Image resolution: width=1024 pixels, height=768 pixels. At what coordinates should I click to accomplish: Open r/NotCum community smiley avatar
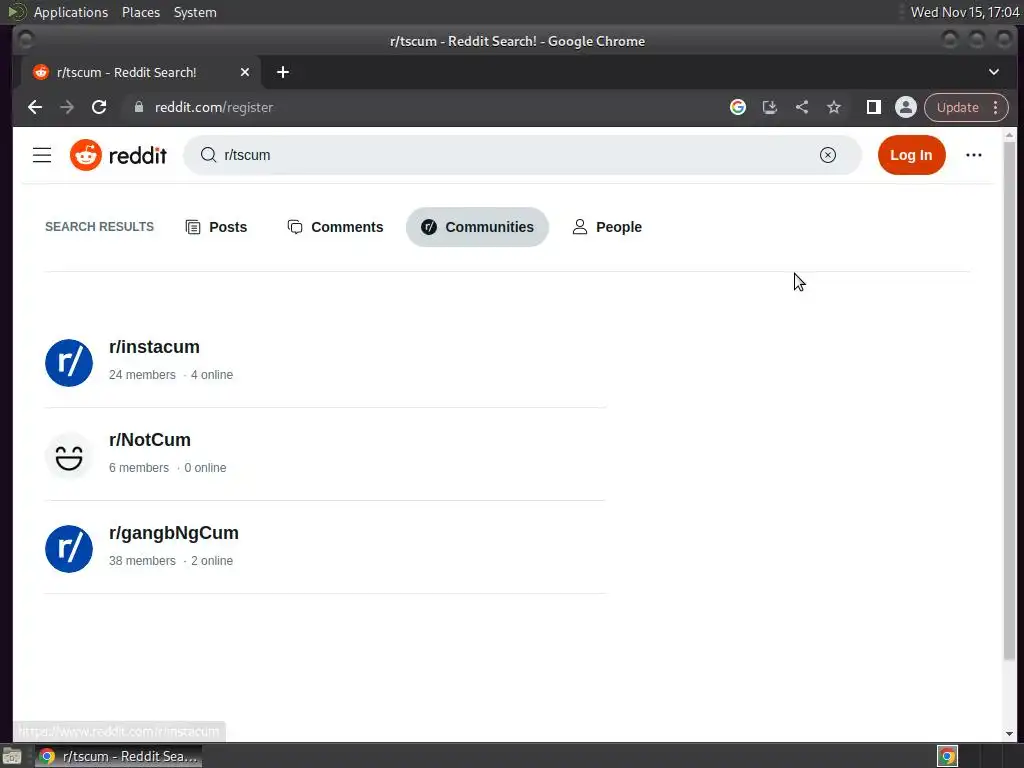click(69, 456)
